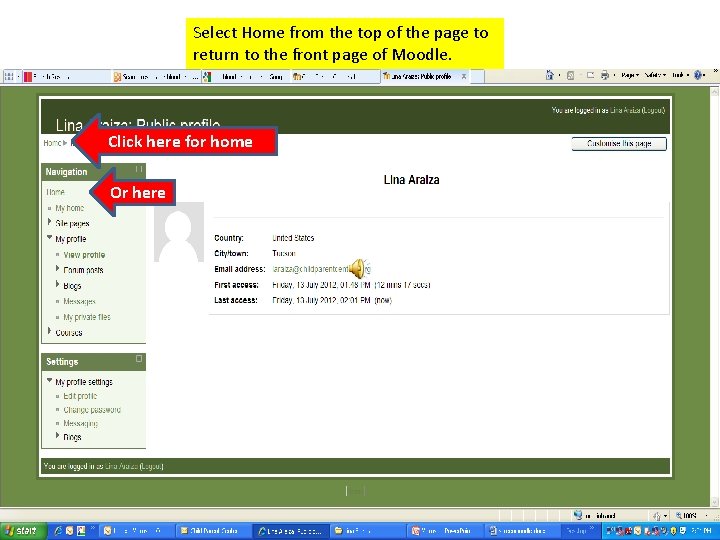
Task: Hide the Navigation block using its header icon
Action: point(139,169)
